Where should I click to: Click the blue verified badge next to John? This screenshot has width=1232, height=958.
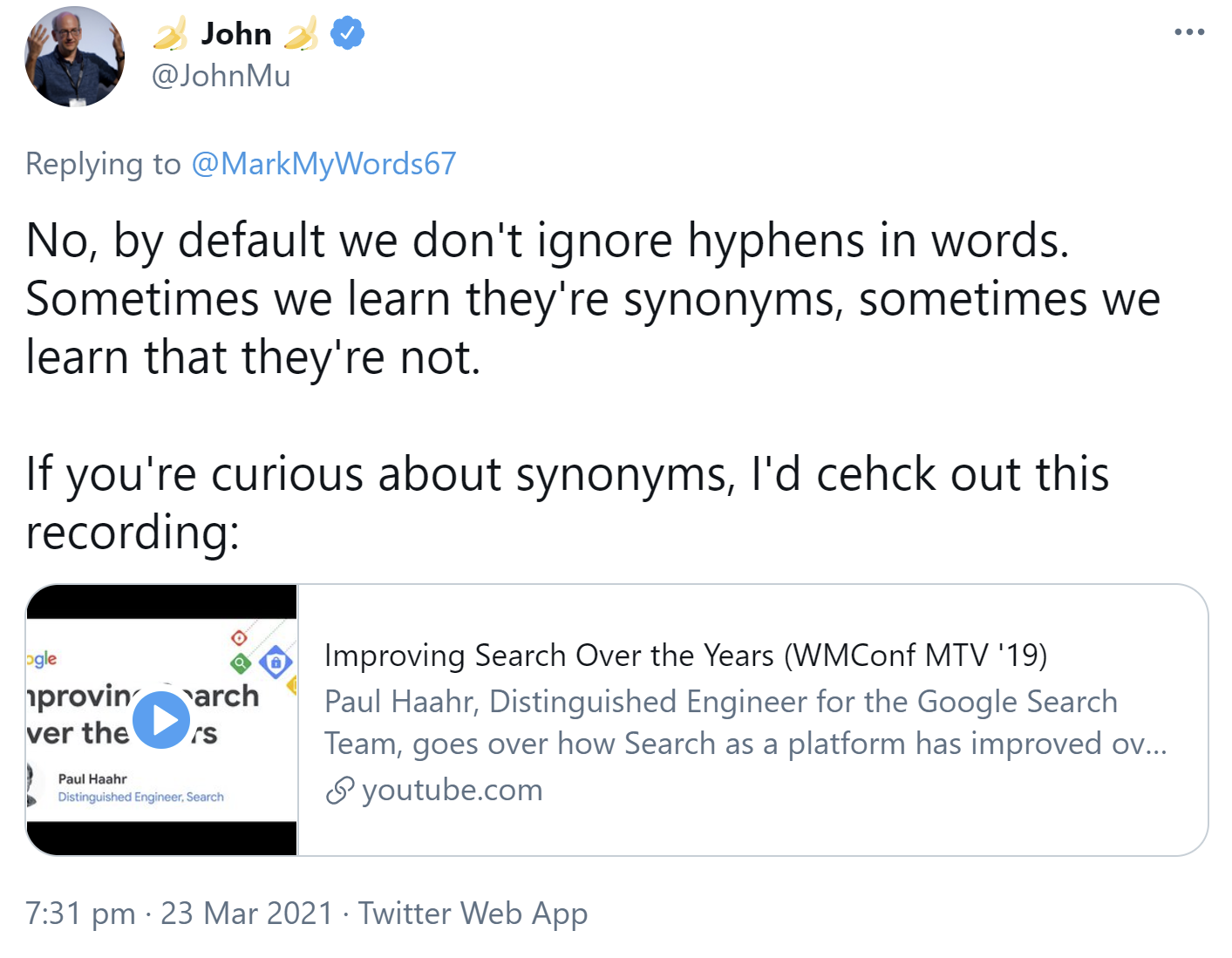[x=348, y=33]
